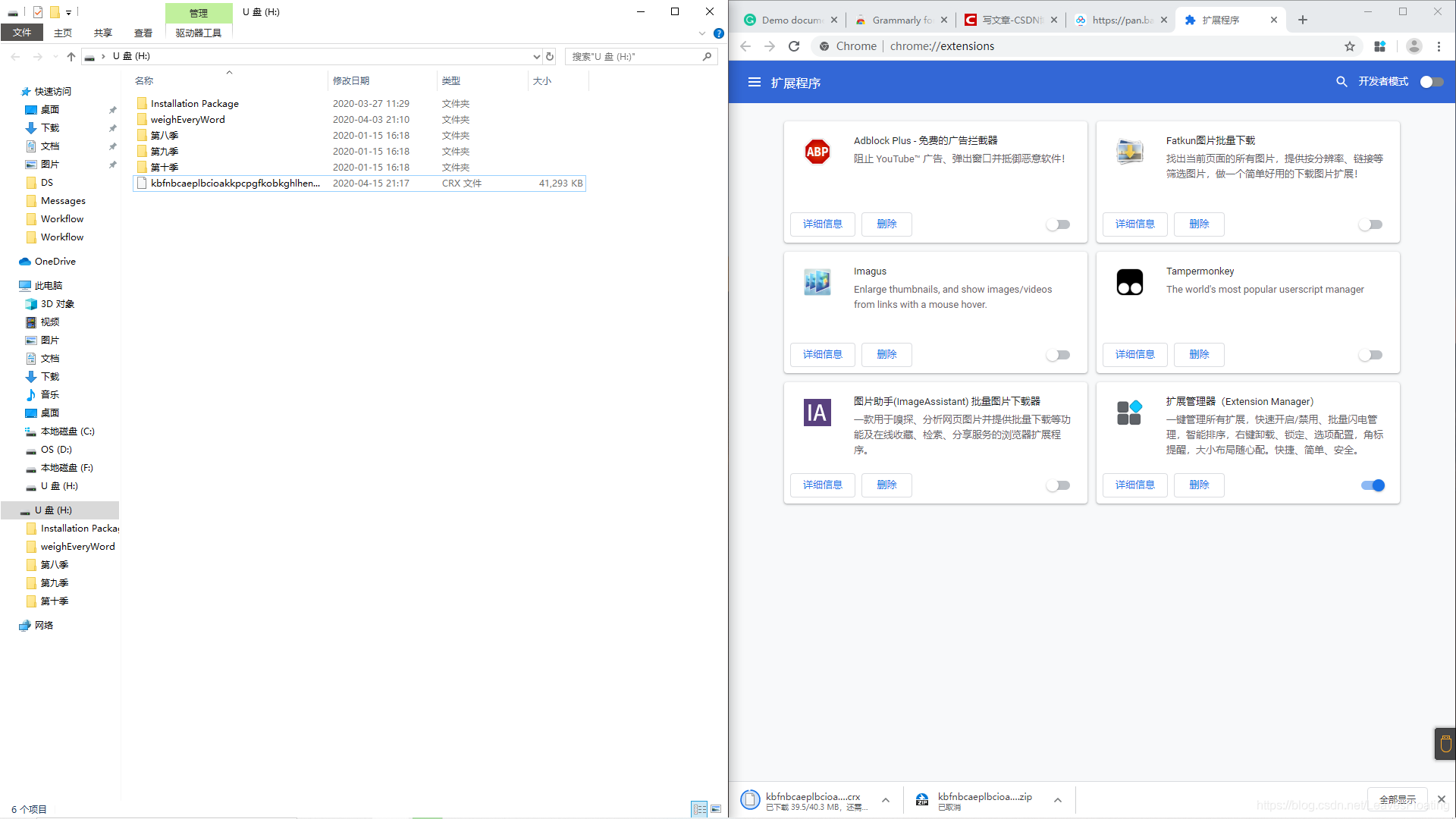Enable the Adblock Plus extension toggle
1456x819 pixels.
(x=1058, y=224)
